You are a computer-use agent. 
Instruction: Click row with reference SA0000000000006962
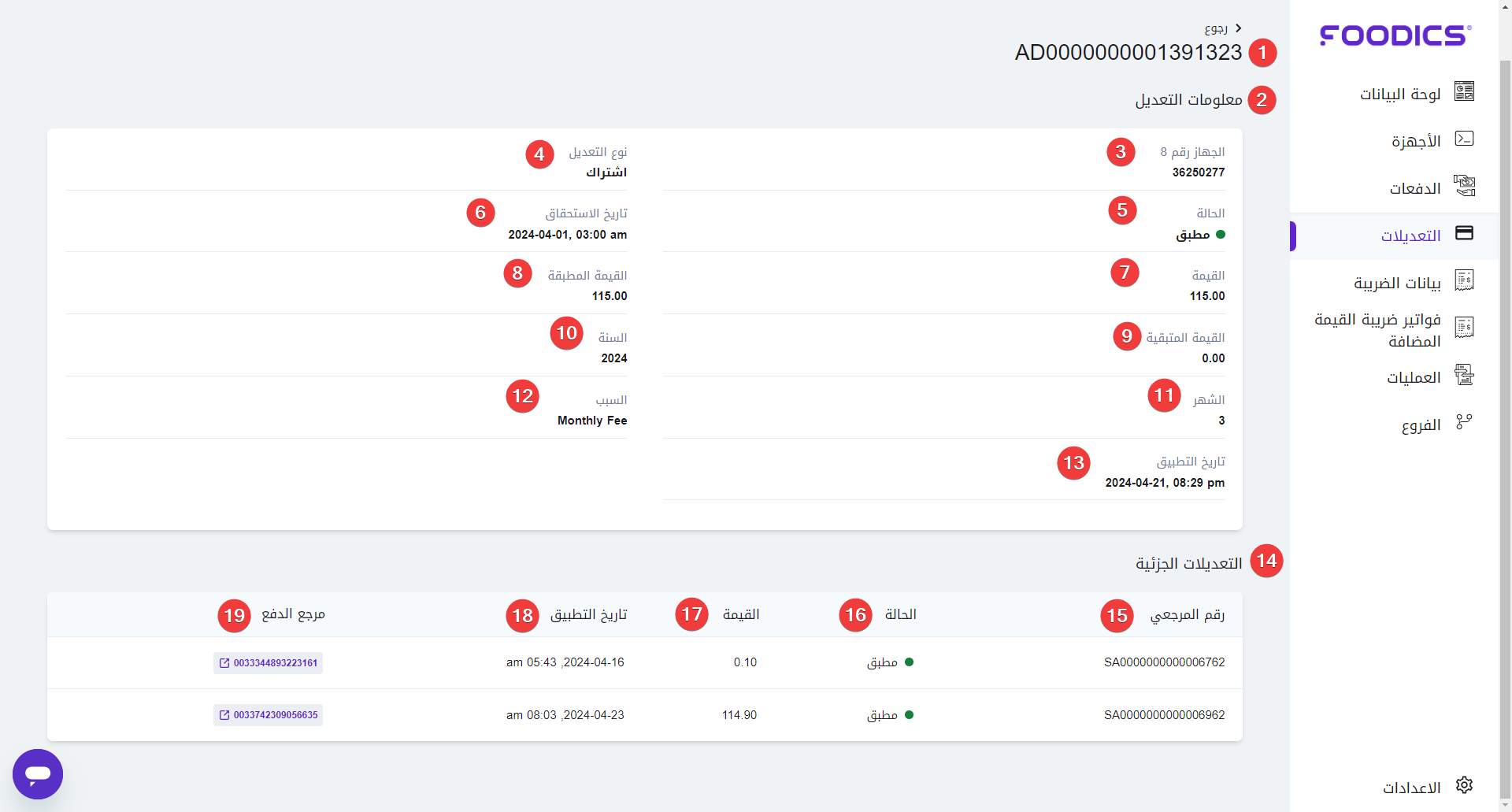click(1164, 715)
